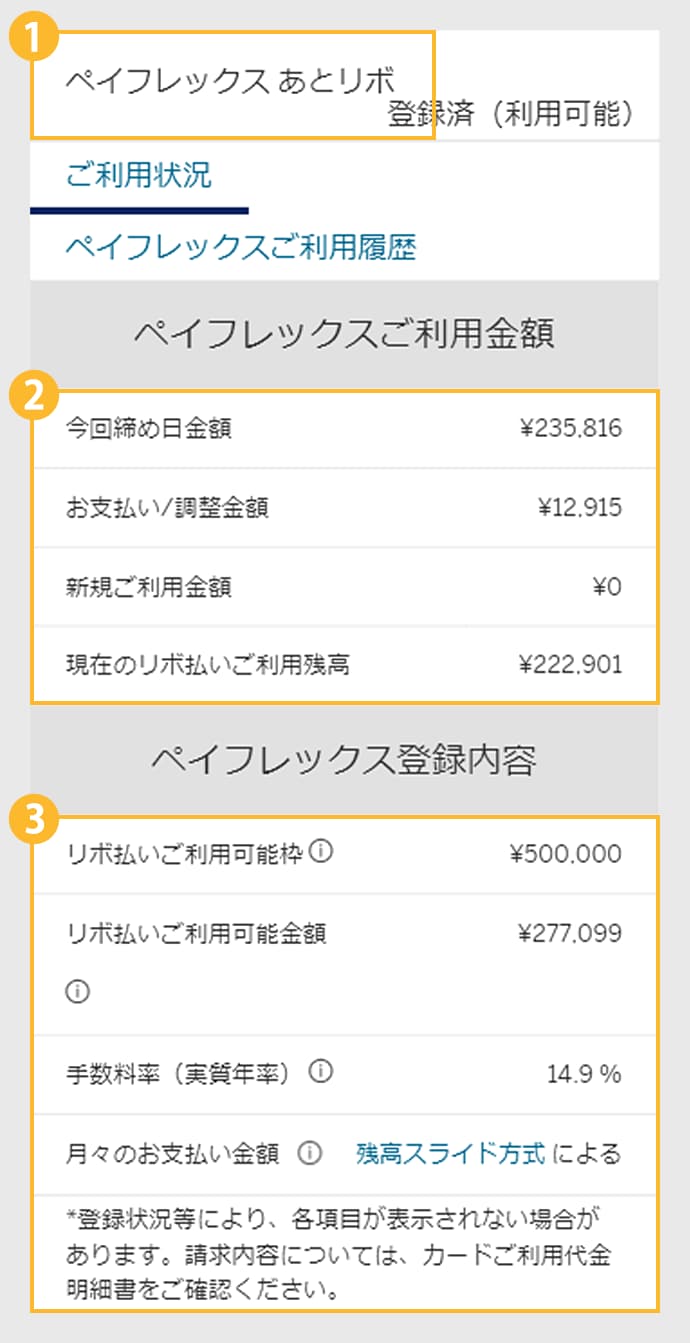Click the お支払い/調整金額 row
Image resolution: width=690 pixels, height=1343 pixels.
[x=344, y=507]
